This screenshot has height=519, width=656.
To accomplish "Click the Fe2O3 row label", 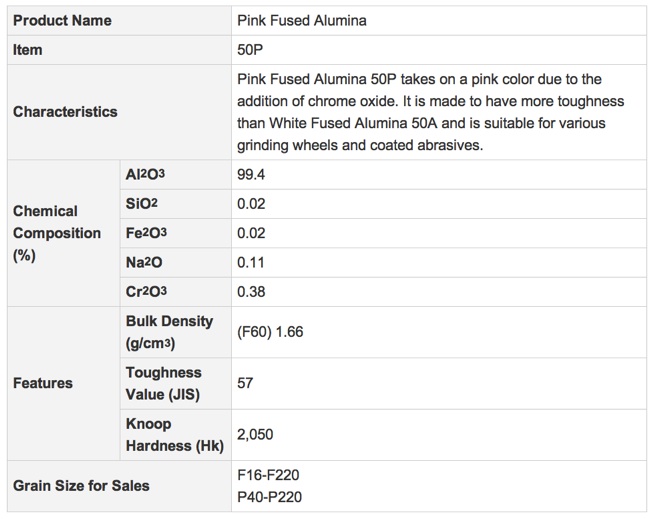I will click(146, 233).
